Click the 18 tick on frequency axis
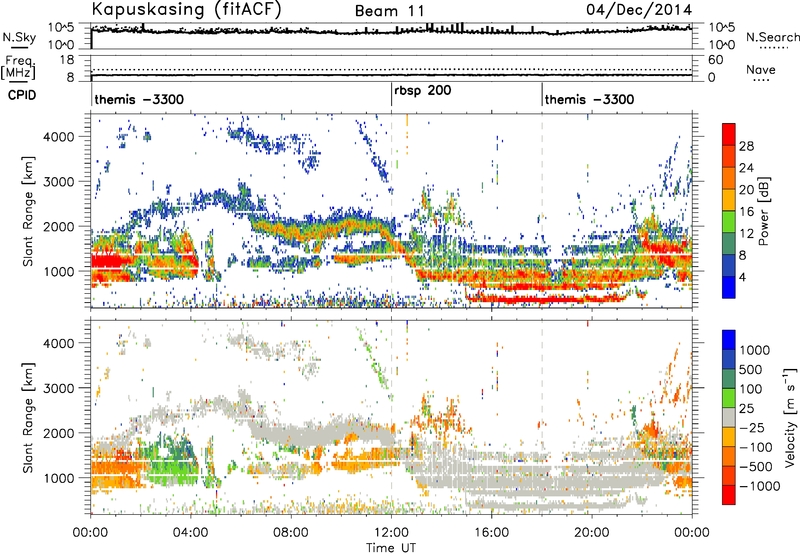 [x=67, y=59]
